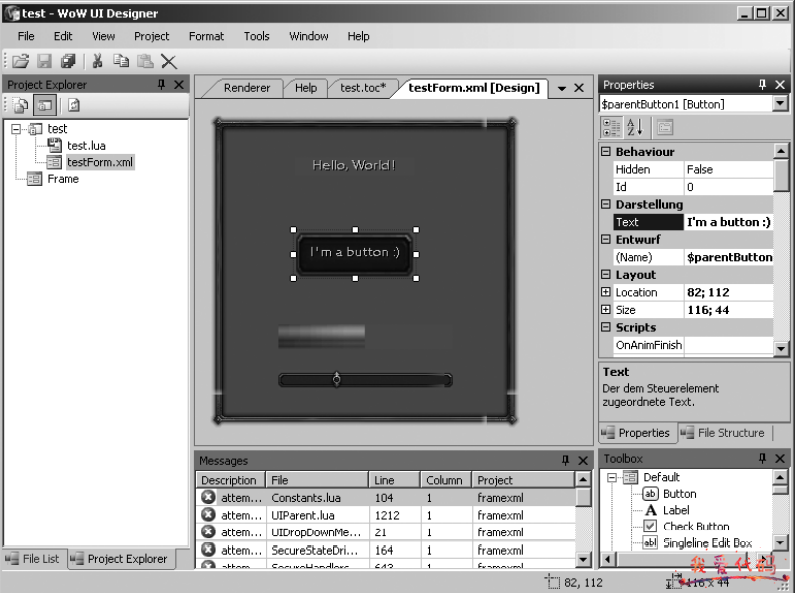Sort messages by Line column header
This screenshot has height=593, width=795.
[394, 480]
